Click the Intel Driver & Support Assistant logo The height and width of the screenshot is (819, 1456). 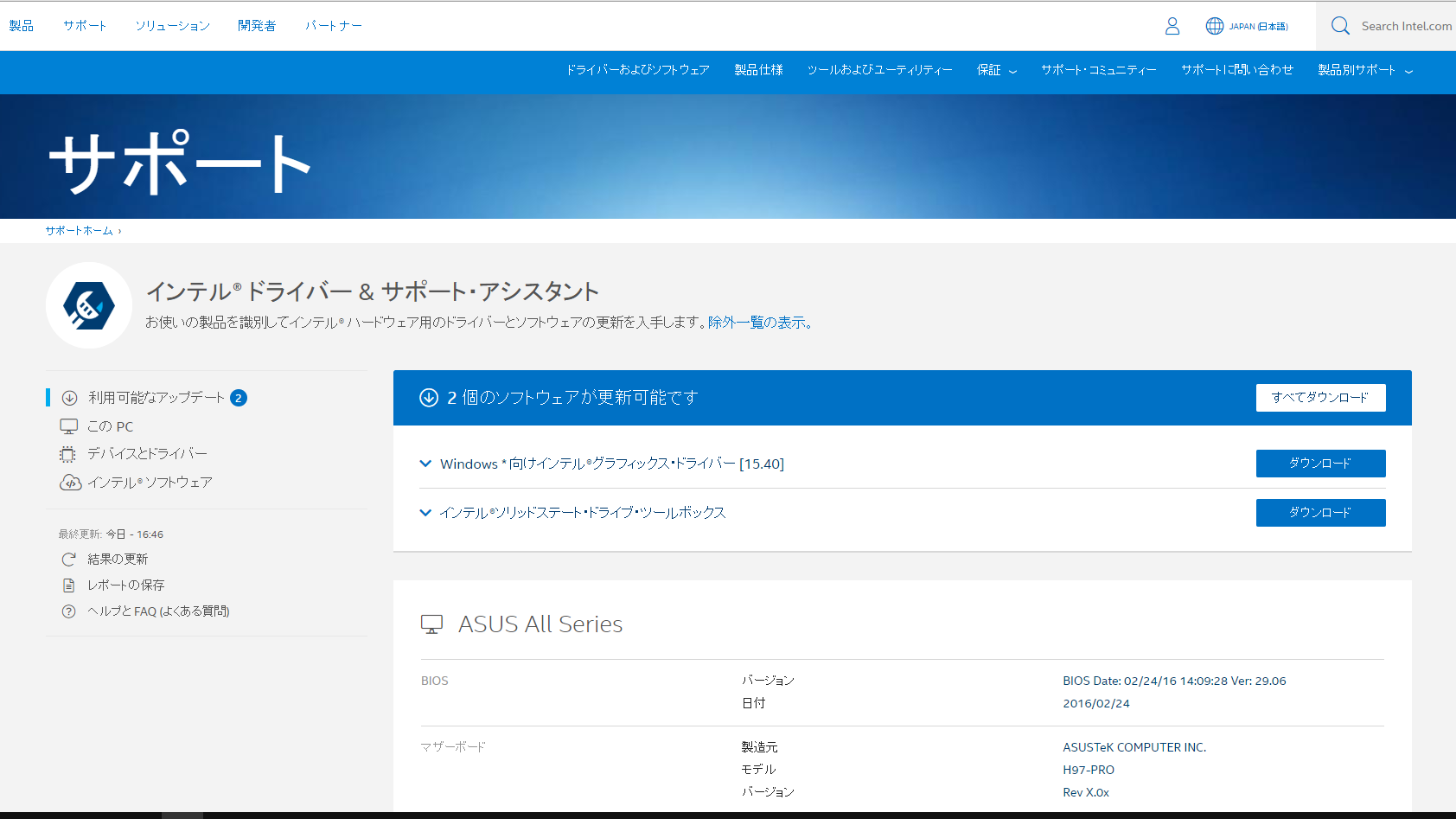pyautogui.click(x=89, y=305)
